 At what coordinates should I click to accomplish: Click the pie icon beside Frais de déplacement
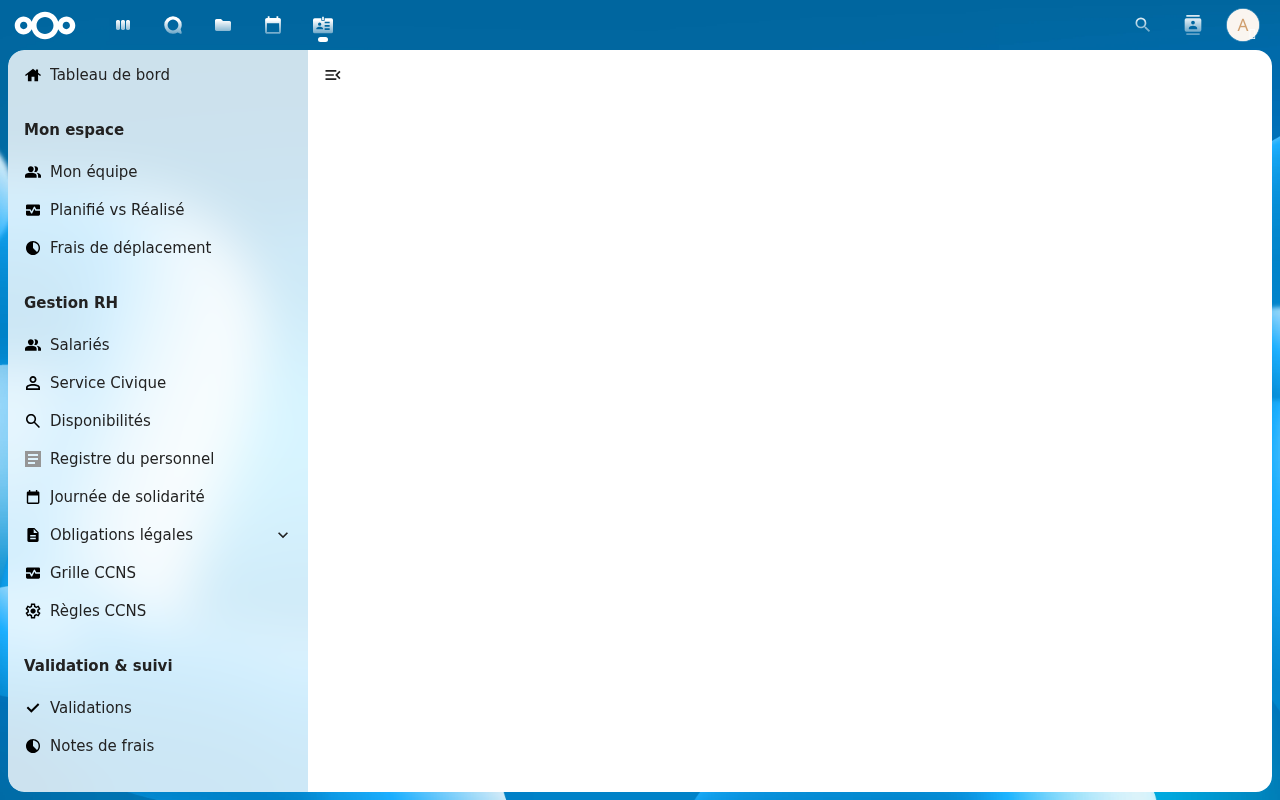tap(33, 248)
